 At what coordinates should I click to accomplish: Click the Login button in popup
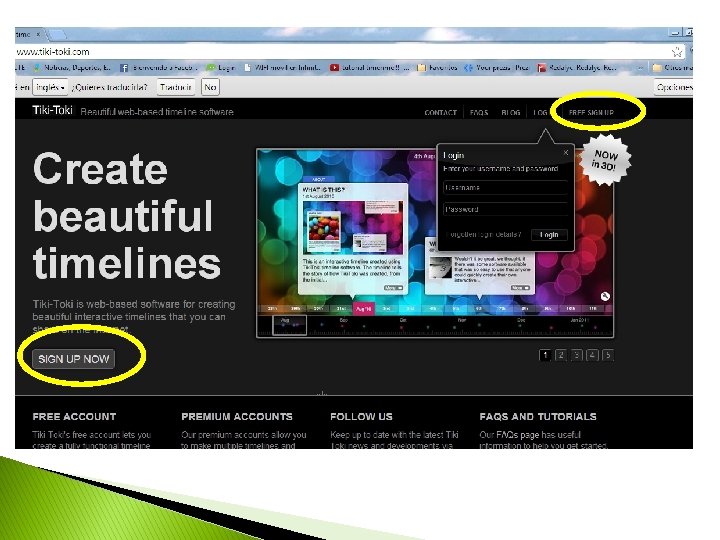click(x=549, y=235)
